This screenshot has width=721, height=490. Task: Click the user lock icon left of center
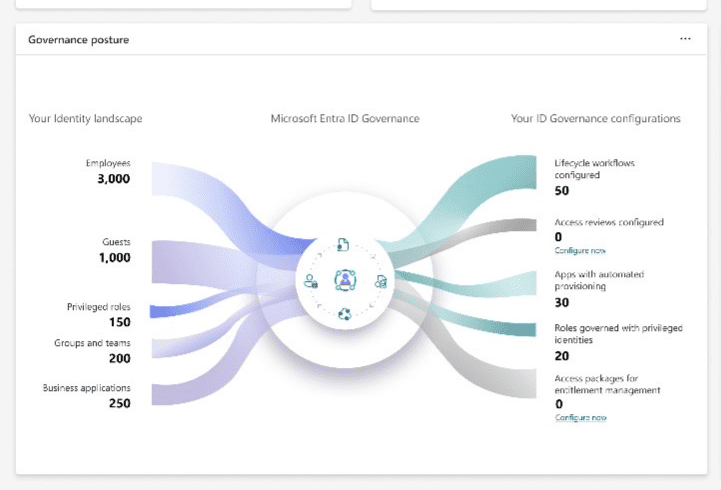pyautogui.click(x=311, y=281)
